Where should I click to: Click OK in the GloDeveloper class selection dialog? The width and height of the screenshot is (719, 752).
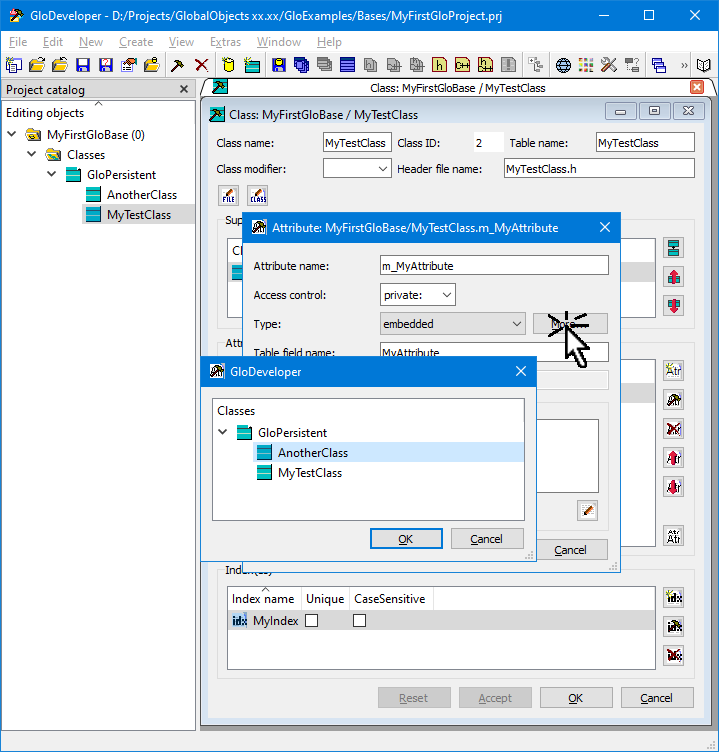point(406,539)
